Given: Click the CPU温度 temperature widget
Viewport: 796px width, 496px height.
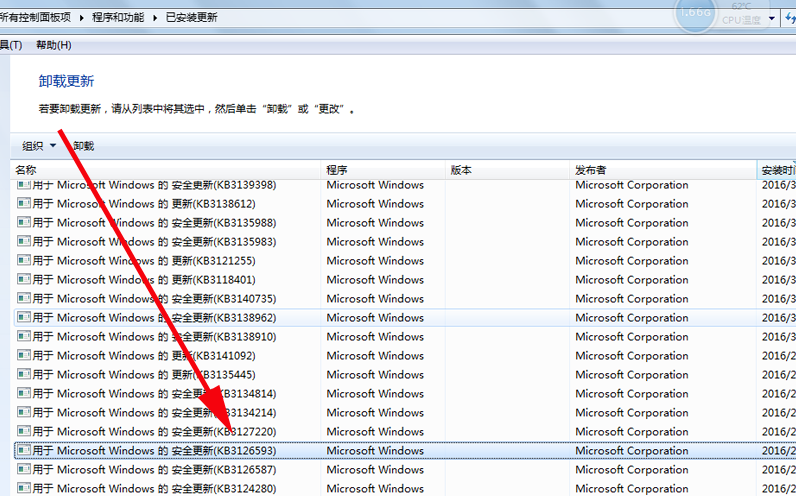Looking at the screenshot, I should tap(741, 14).
